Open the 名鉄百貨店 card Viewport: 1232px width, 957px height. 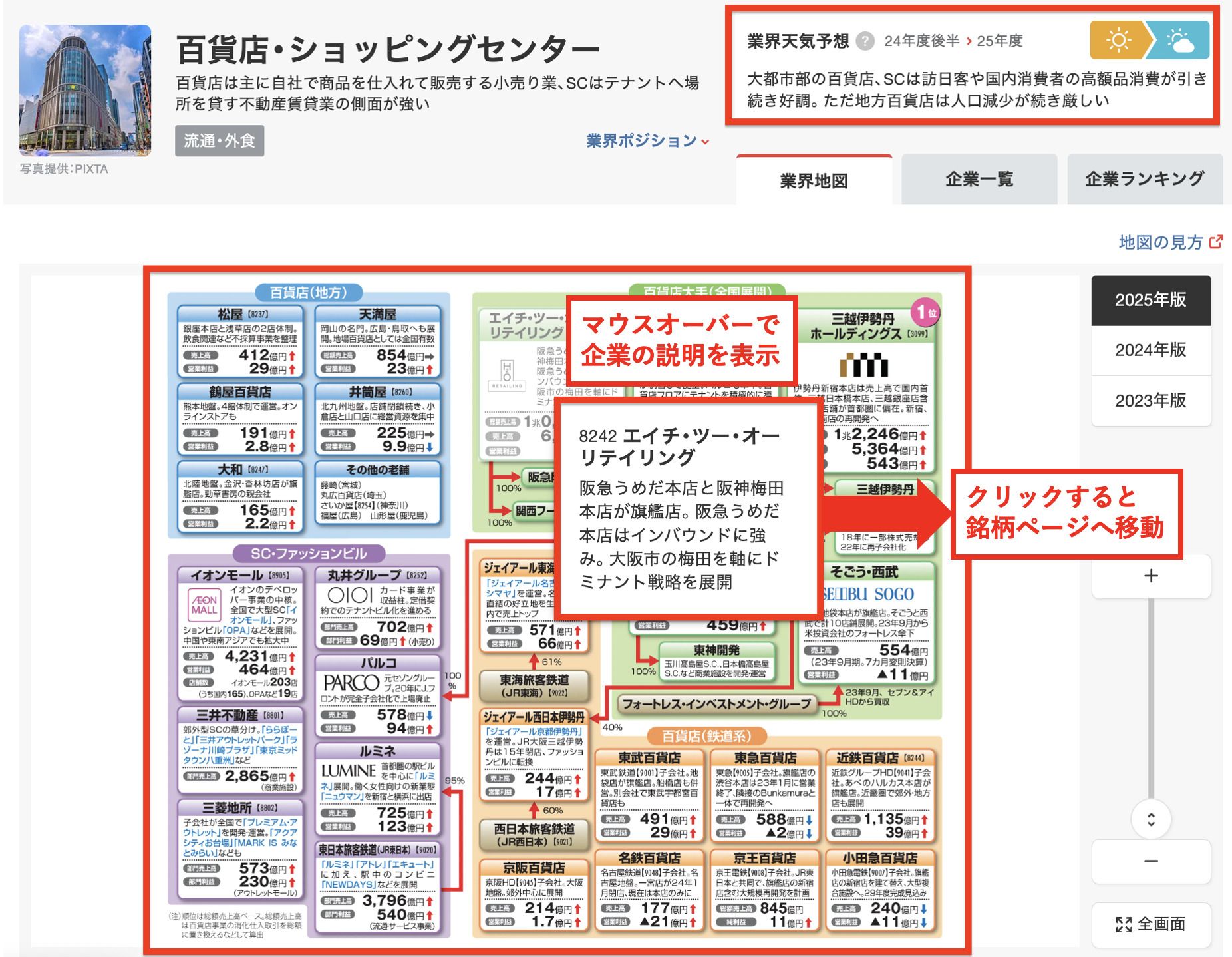click(x=649, y=890)
